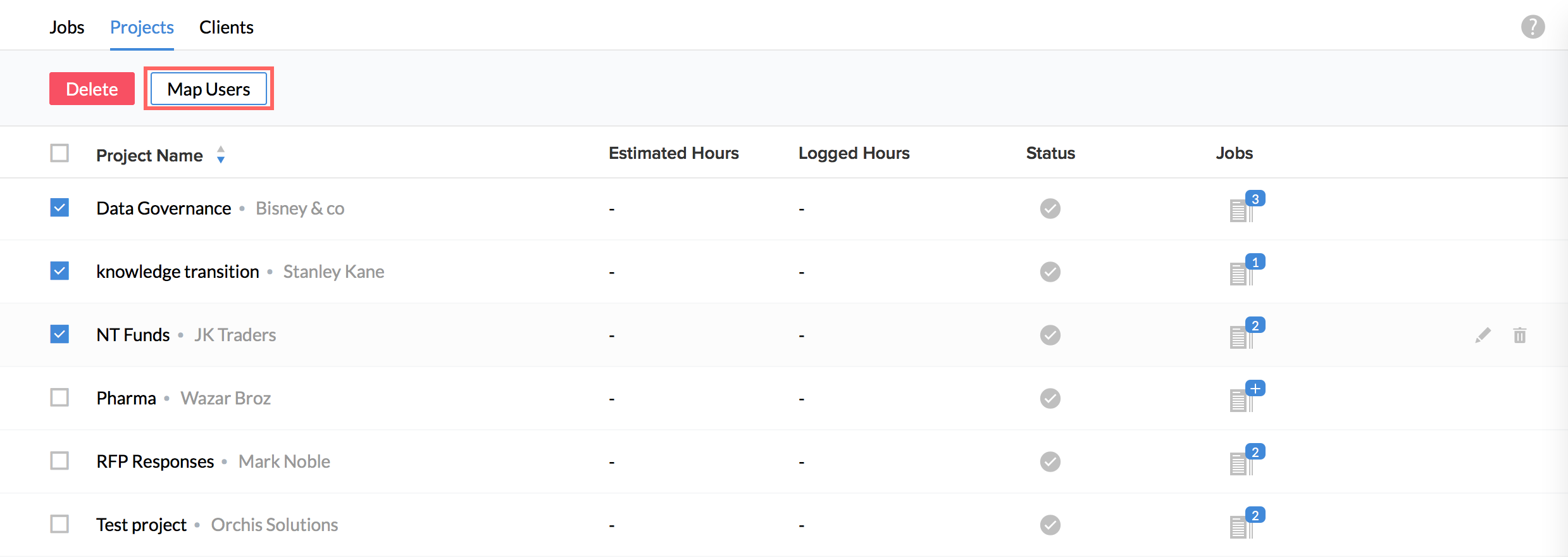
Task: Open jobs icon for Test project
Action: pyautogui.click(x=1241, y=525)
